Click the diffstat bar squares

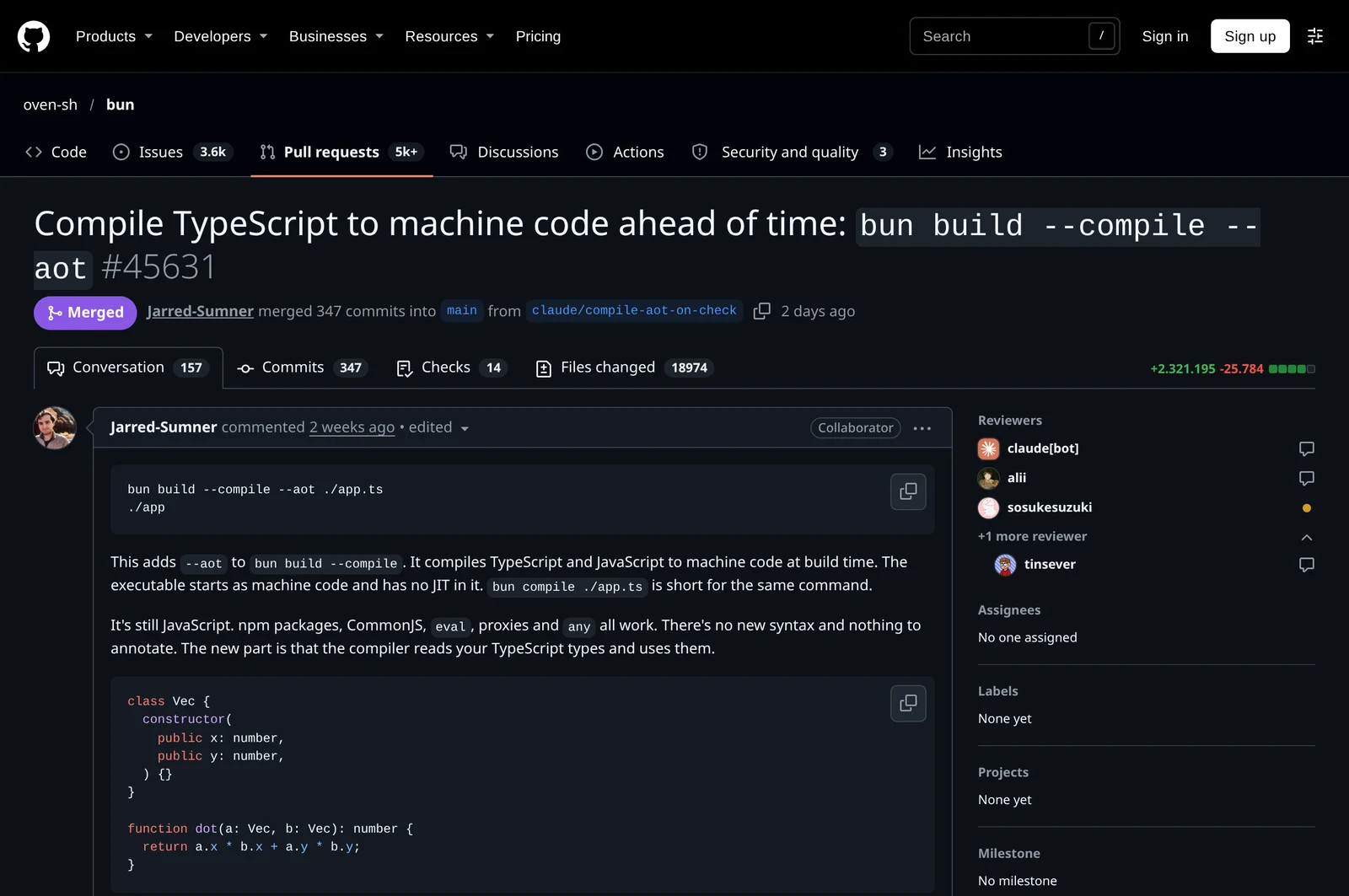pyautogui.click(x=1292, y=369)
